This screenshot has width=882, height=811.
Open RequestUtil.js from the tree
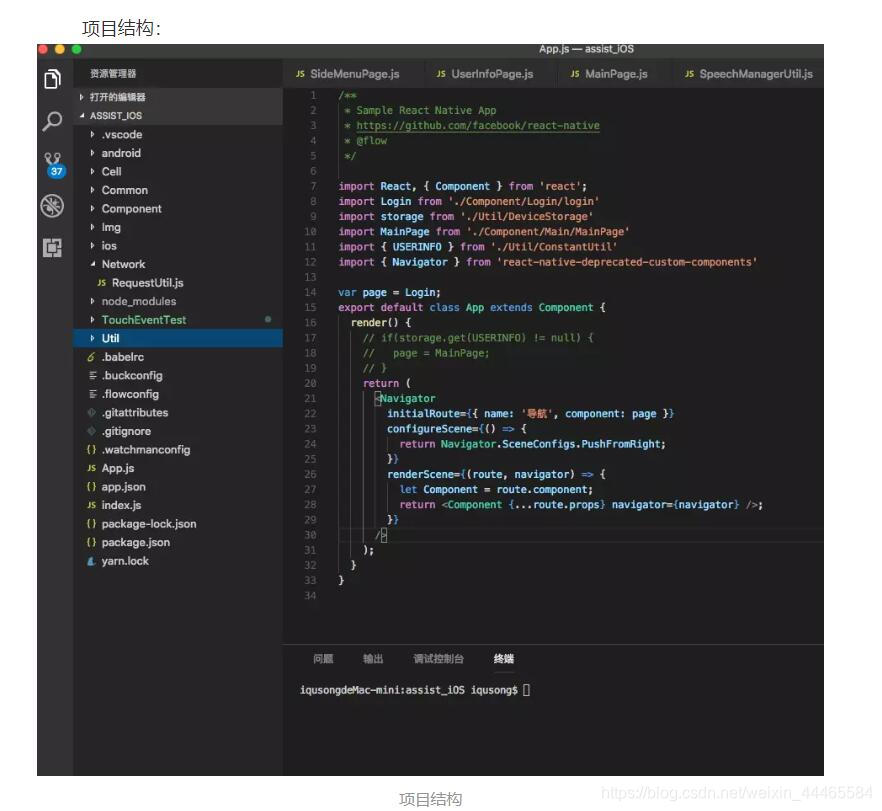click(147, 283)
